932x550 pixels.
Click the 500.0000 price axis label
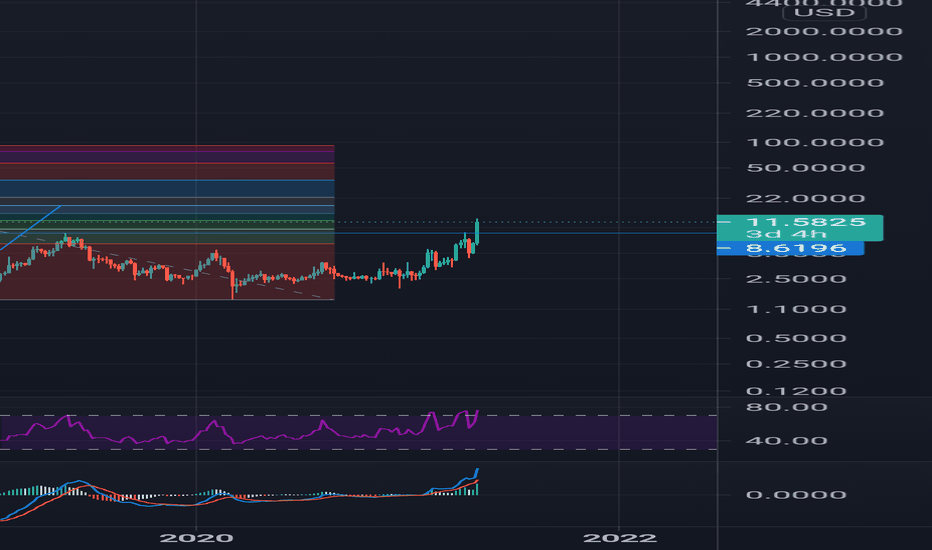(x=814, y=83)
